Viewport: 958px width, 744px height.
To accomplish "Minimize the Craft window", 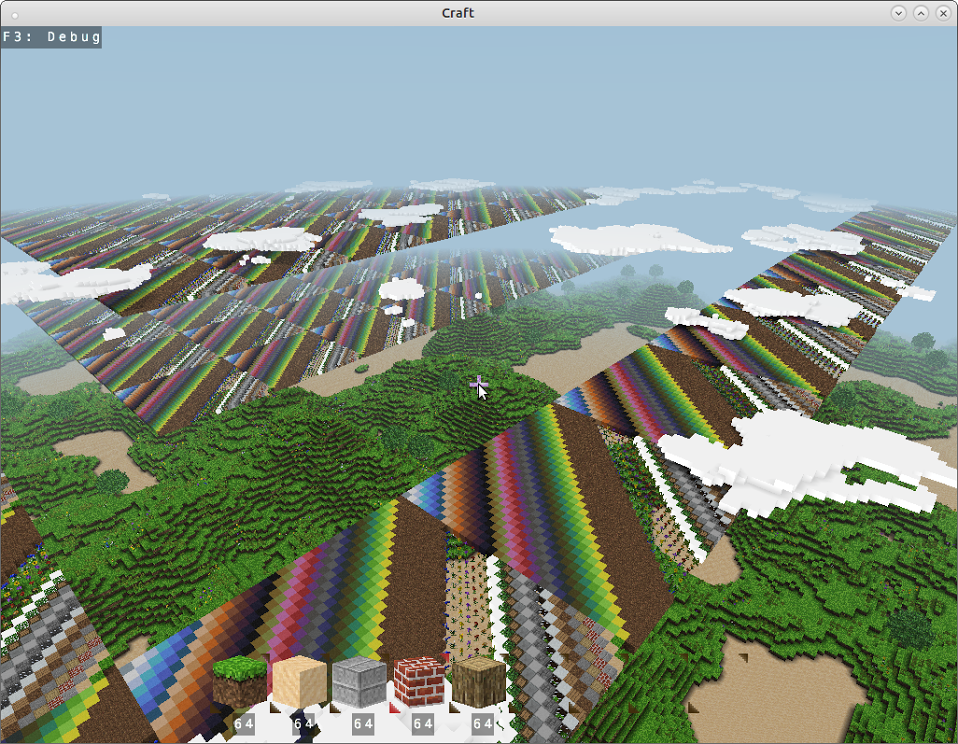I will pos(898,13).
